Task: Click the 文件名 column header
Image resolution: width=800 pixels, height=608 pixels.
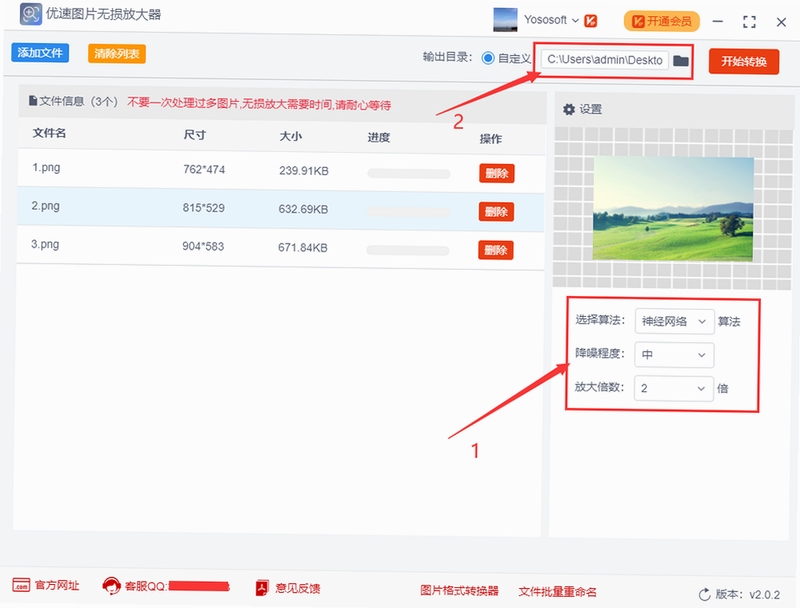Action: coord(49,133)
